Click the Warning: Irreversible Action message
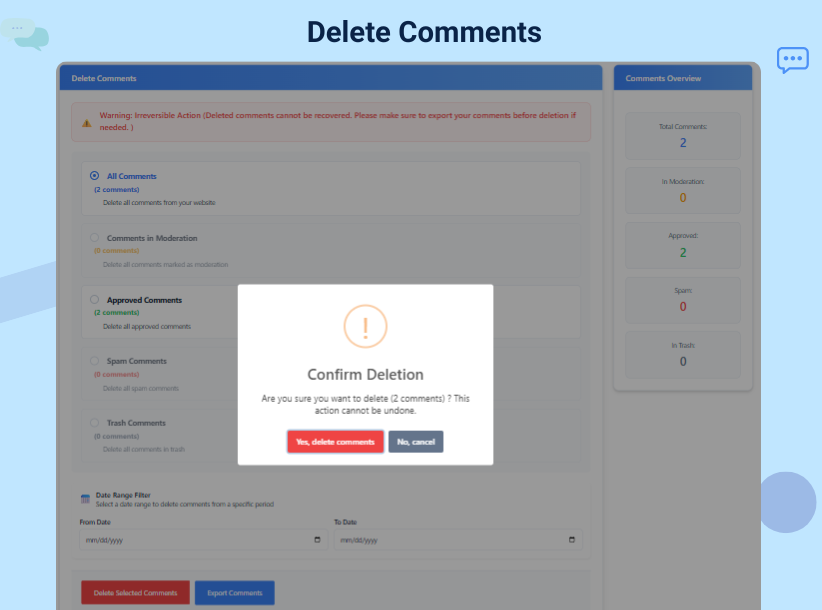The height and width of the screenshot is (610, 822). (x=338, y=121)
